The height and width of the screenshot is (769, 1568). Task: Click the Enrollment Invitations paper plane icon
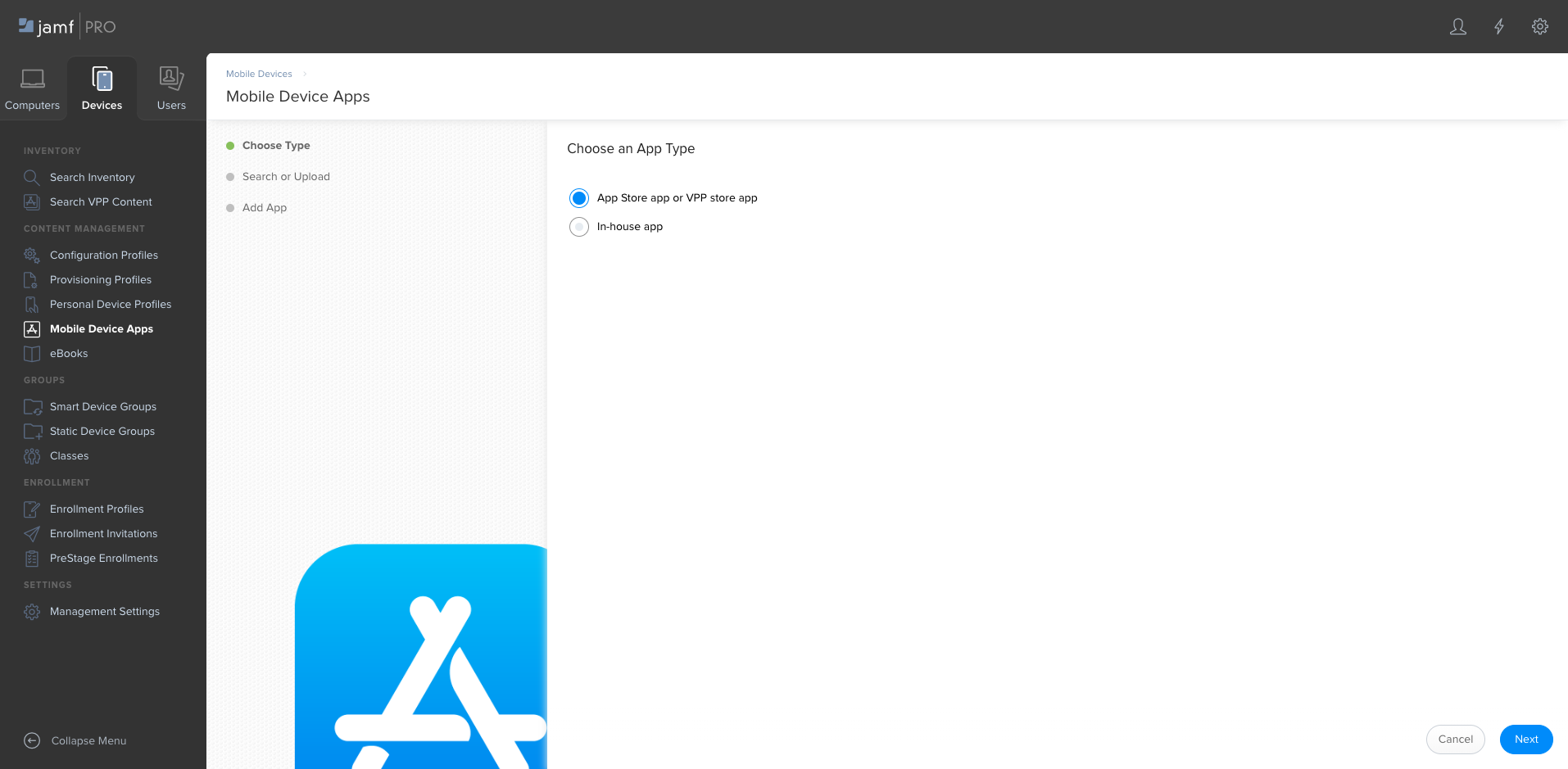point(32,534)
